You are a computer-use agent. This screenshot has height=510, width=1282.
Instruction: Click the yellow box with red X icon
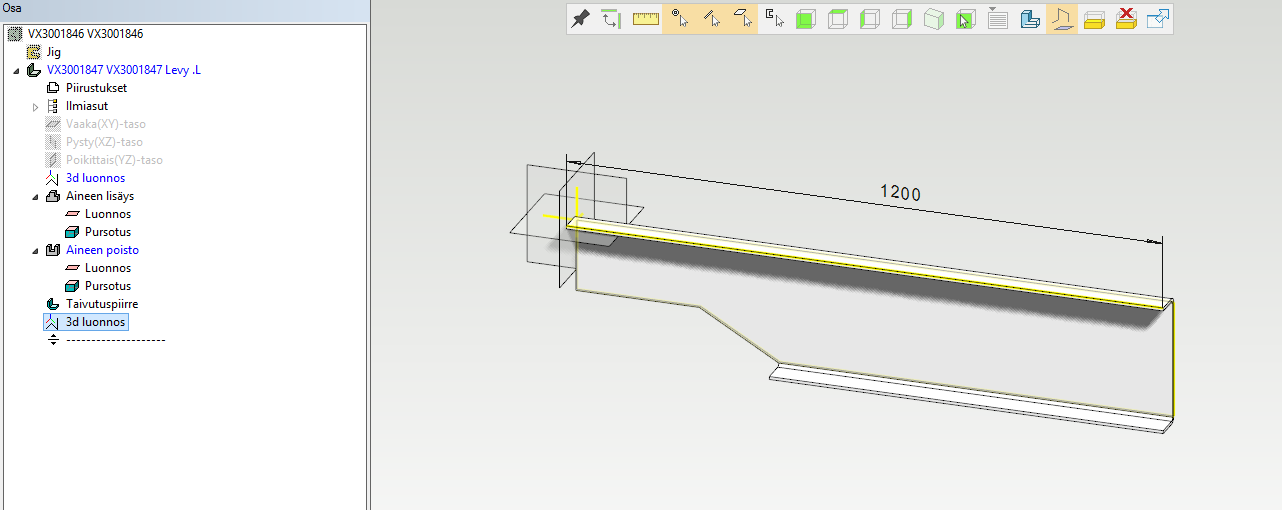point(1126,18)
